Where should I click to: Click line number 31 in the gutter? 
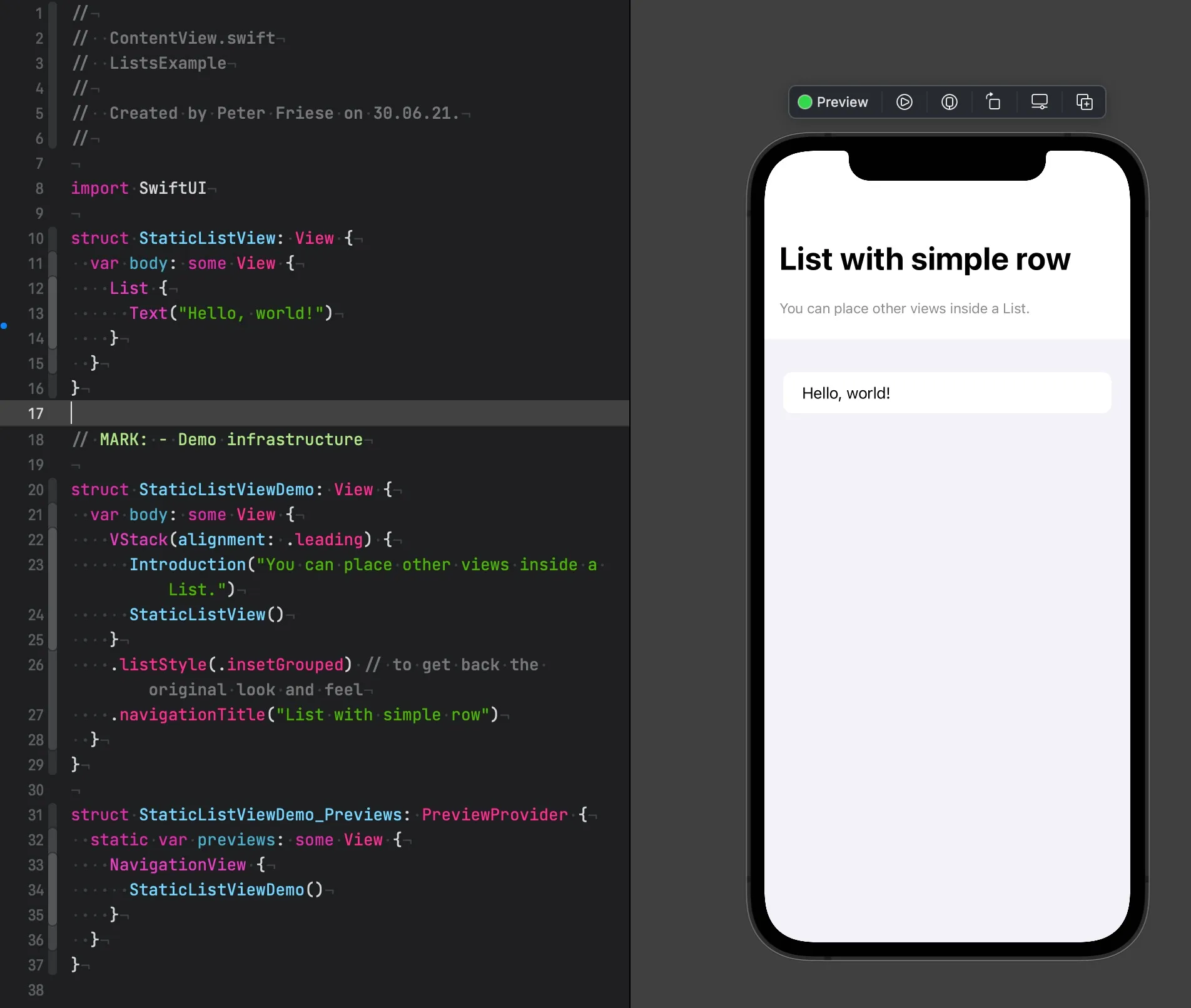tap(36, 814)
